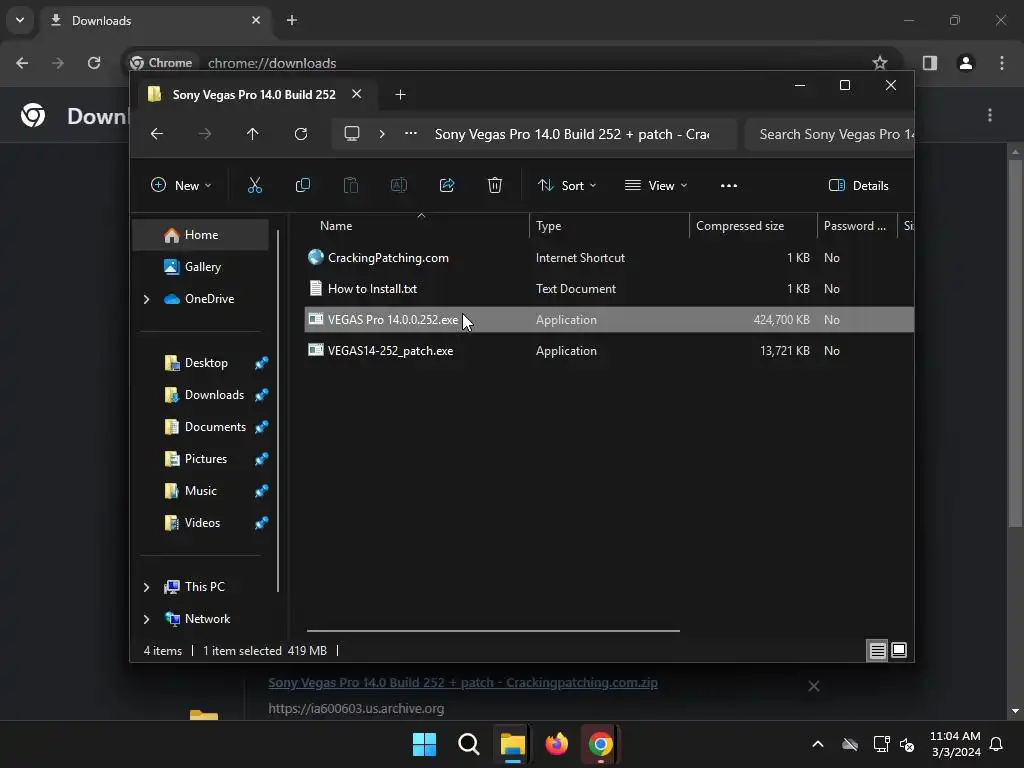Open a new Chrome tab
The height and width of the screenshot is (768, 1024).
[x=292, y=20]
